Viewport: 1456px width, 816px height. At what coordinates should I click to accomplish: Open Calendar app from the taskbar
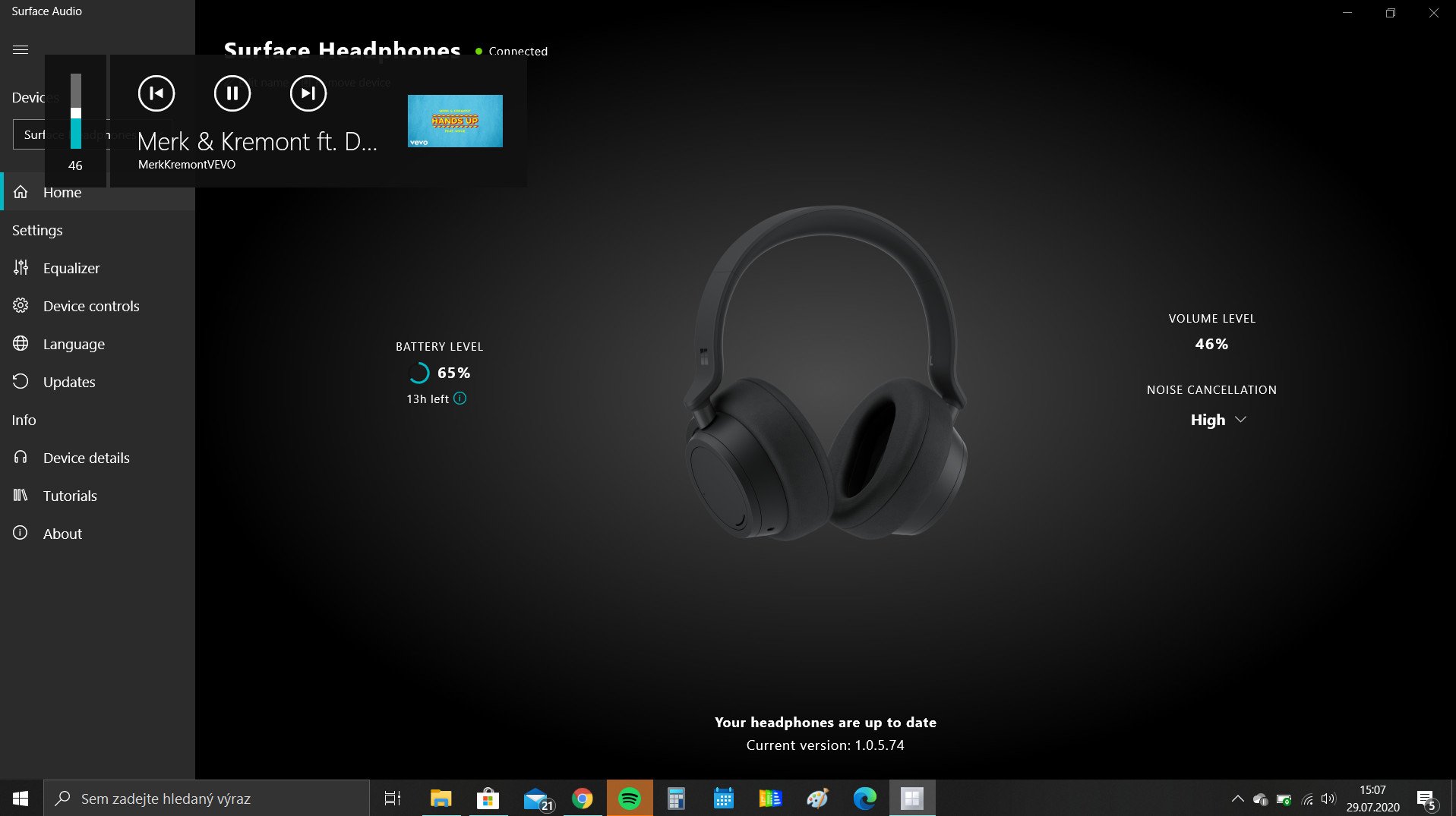pos(723,799)
